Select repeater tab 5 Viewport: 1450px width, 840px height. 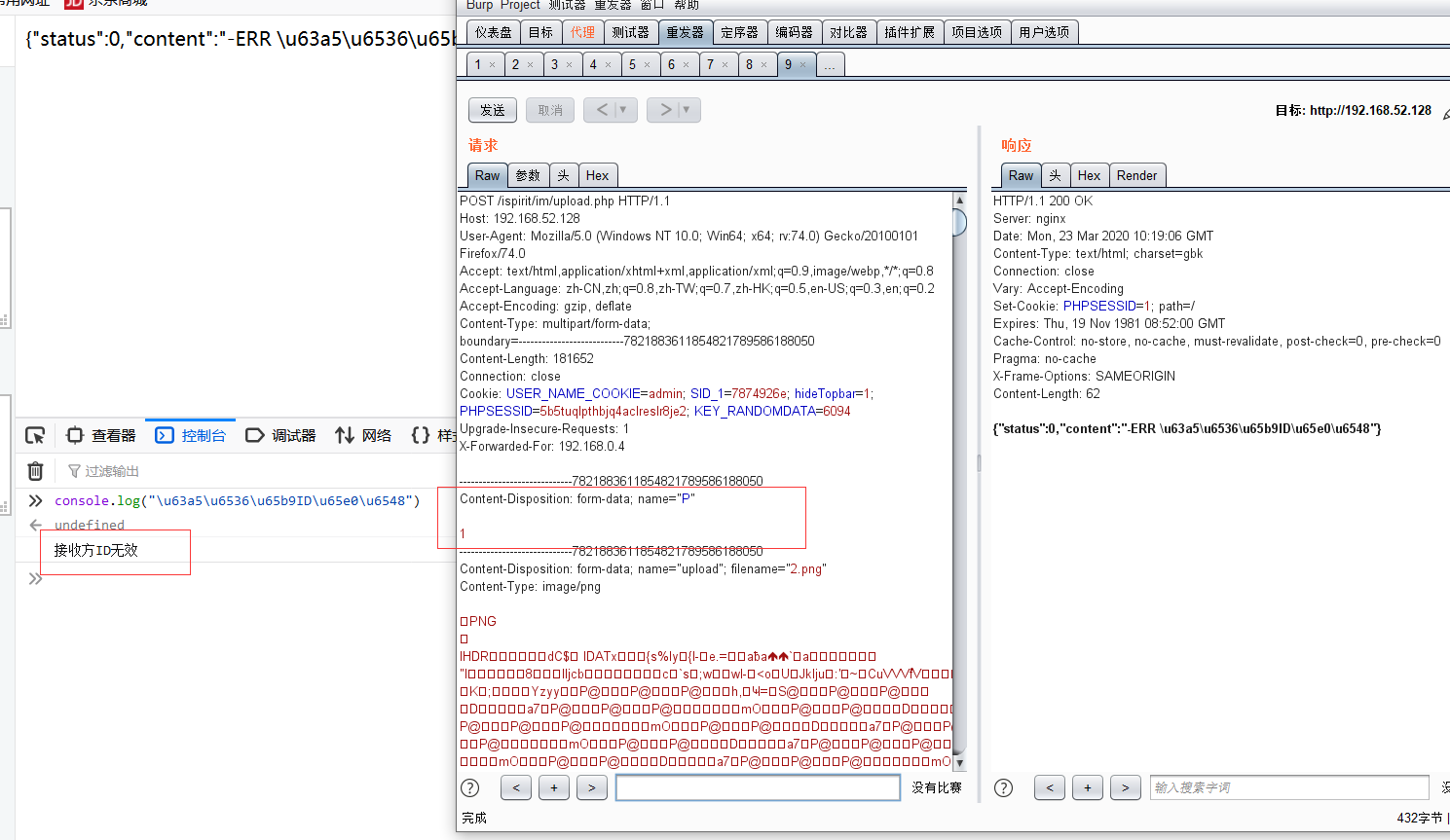(633, 64)
